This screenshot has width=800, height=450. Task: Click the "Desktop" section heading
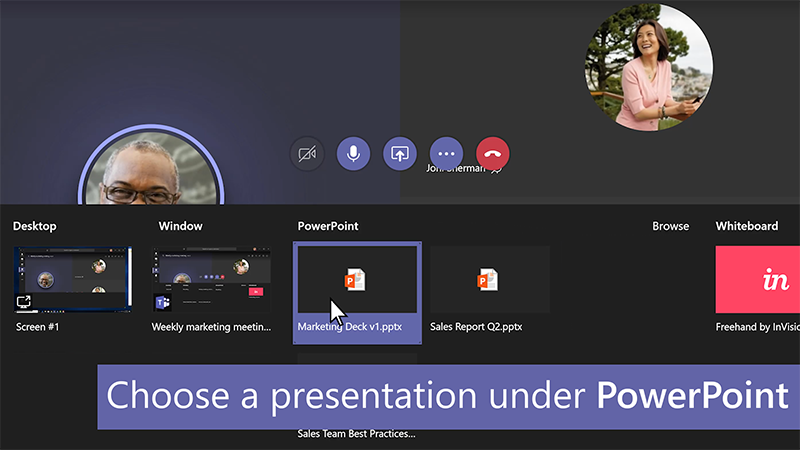tap(35, 226)
